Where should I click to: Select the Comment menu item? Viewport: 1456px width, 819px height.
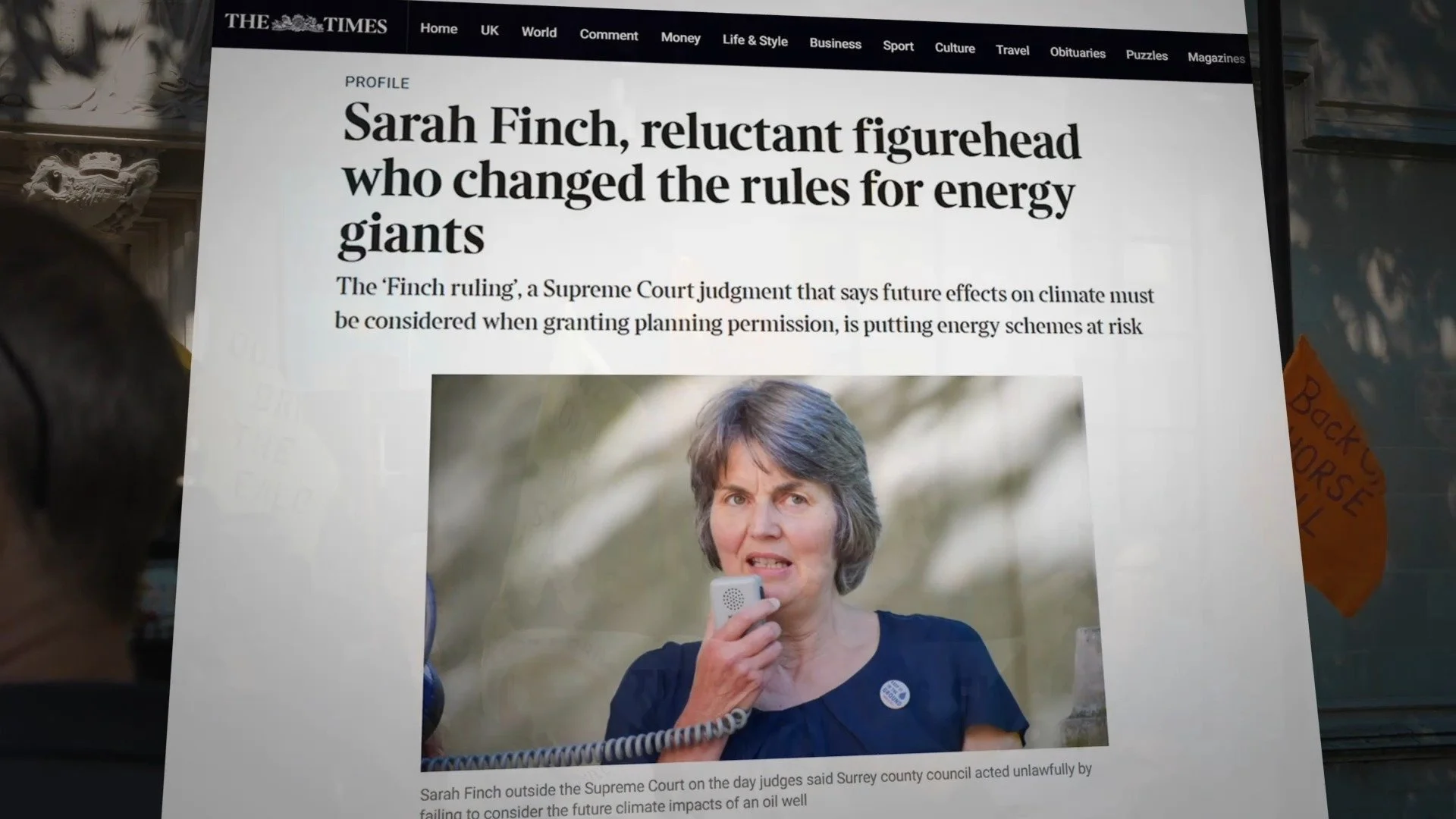point(608,35)
